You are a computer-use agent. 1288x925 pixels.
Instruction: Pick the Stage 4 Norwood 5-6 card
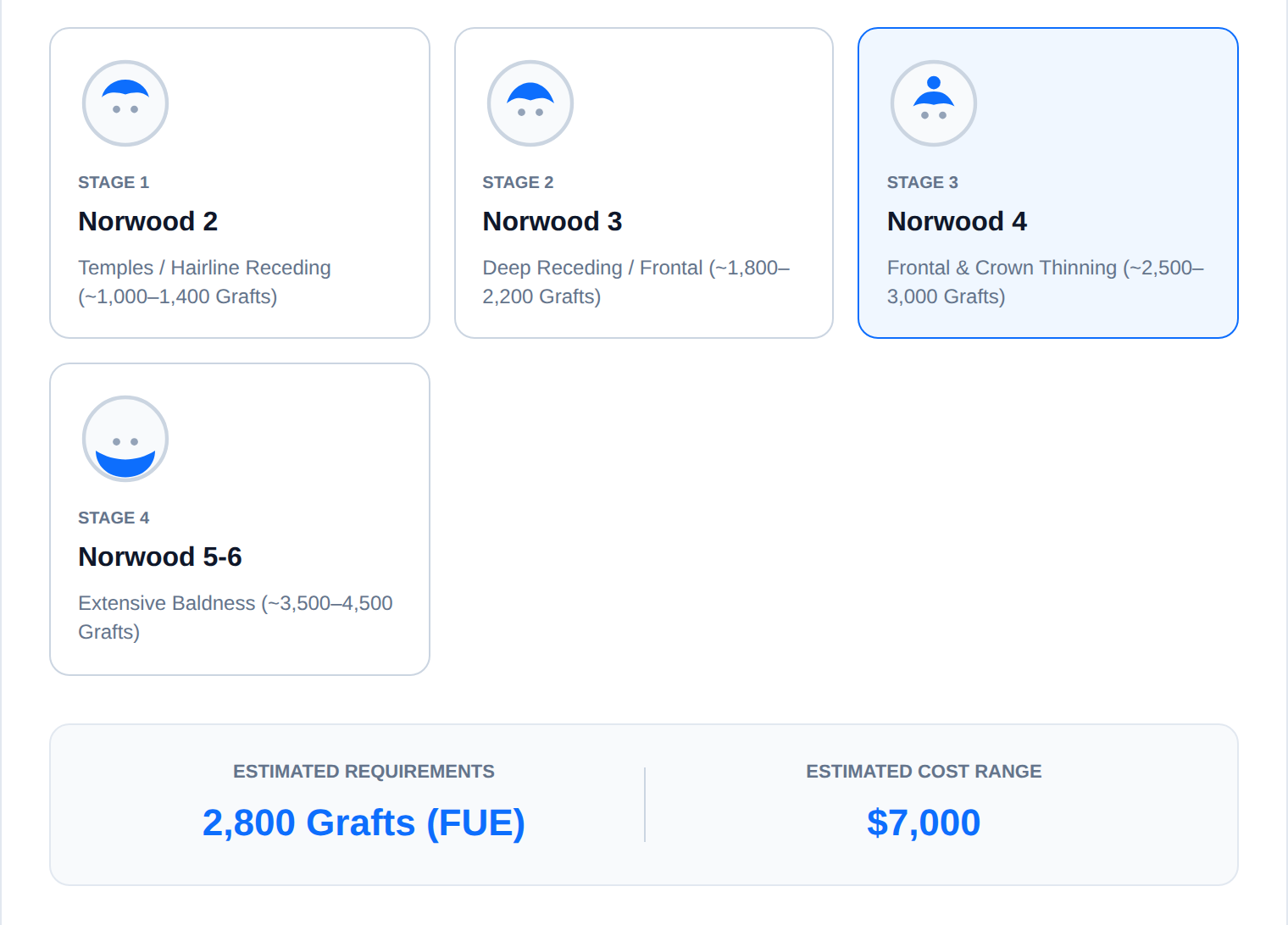(x=240, y=519)
